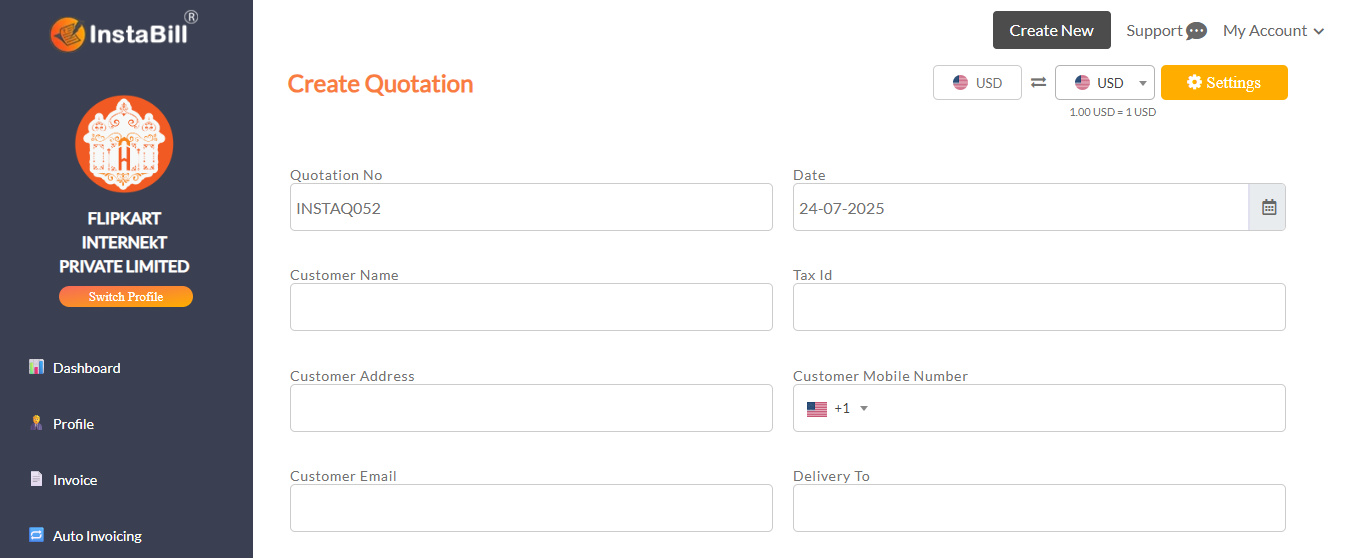Open the +1 country code selector
Screen dimensions: 1345x558
837,408
